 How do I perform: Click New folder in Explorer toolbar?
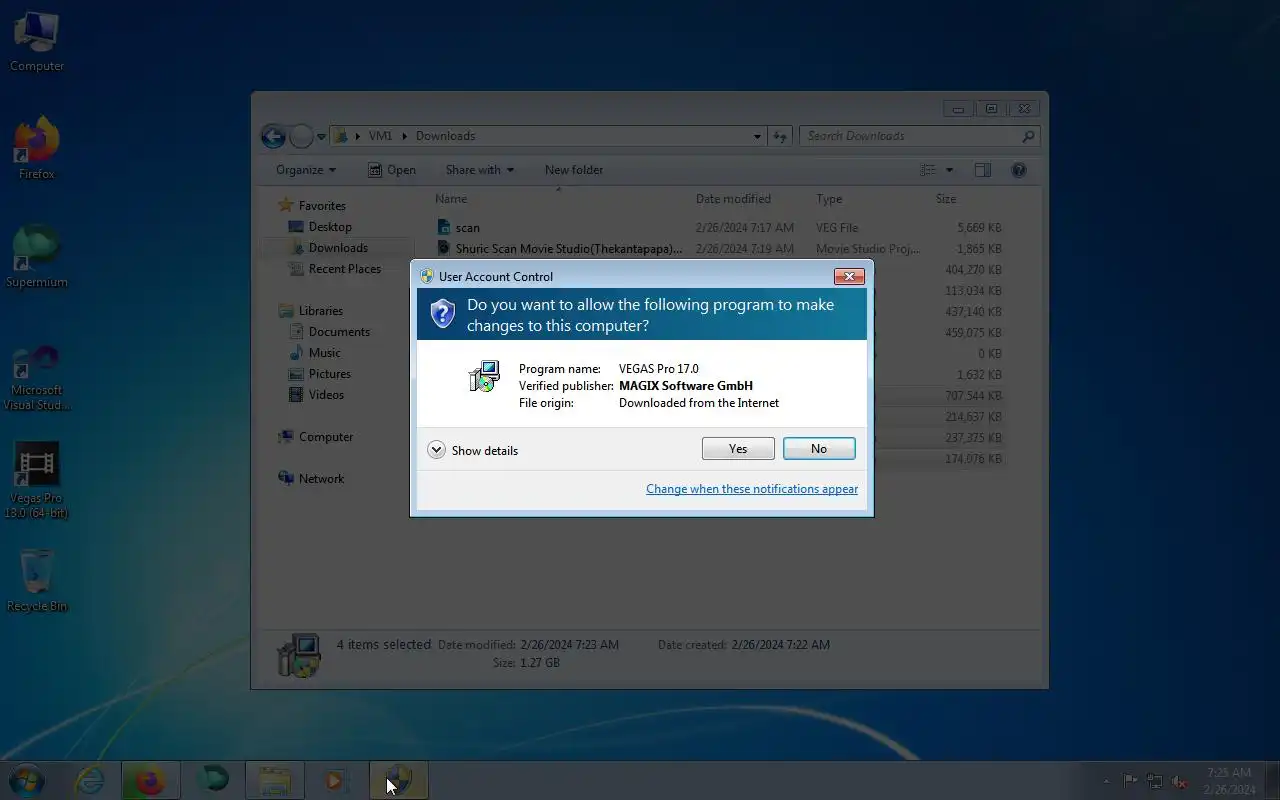tap(574, 170)
